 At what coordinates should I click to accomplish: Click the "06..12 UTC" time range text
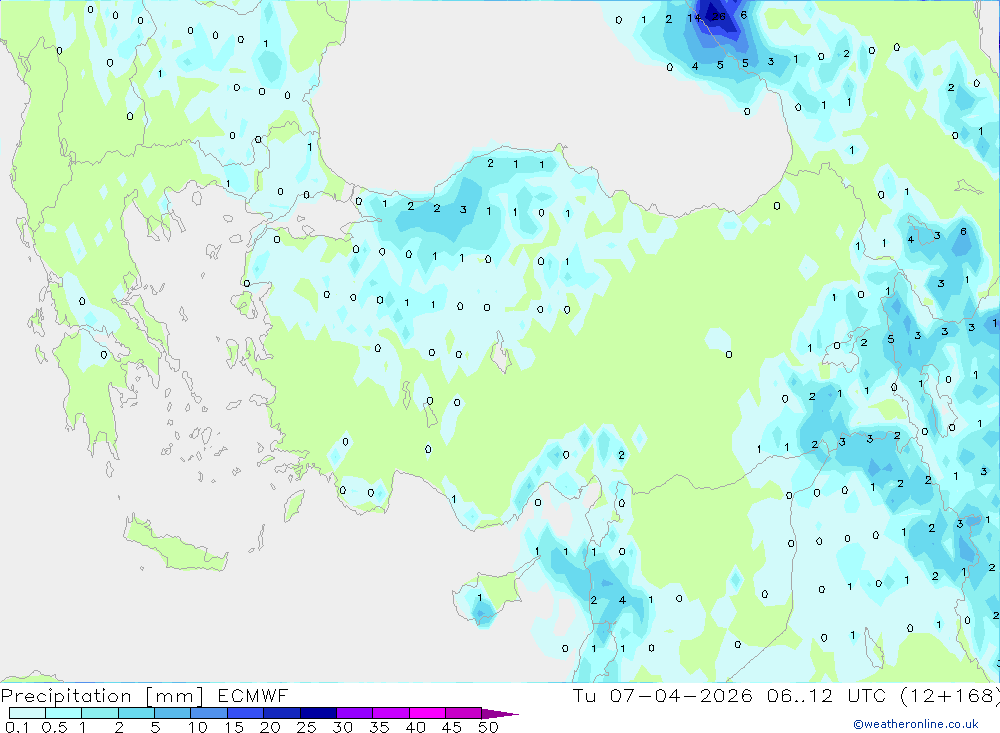point(827,695)
